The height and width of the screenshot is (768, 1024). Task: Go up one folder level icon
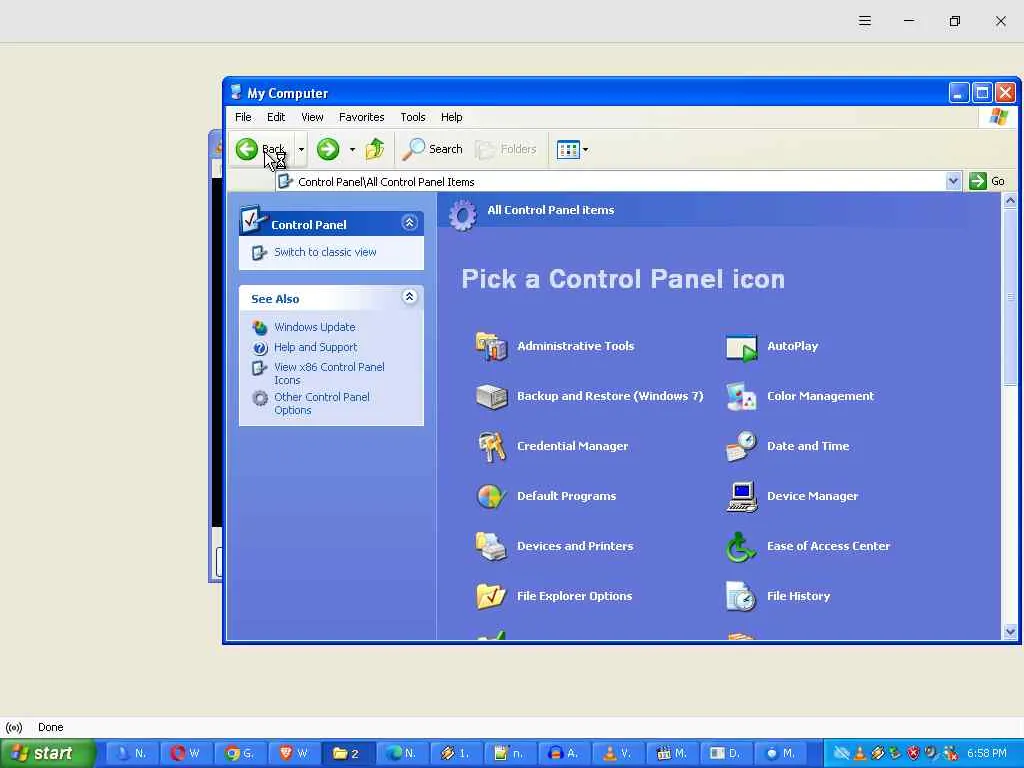[x=375, y=149]
